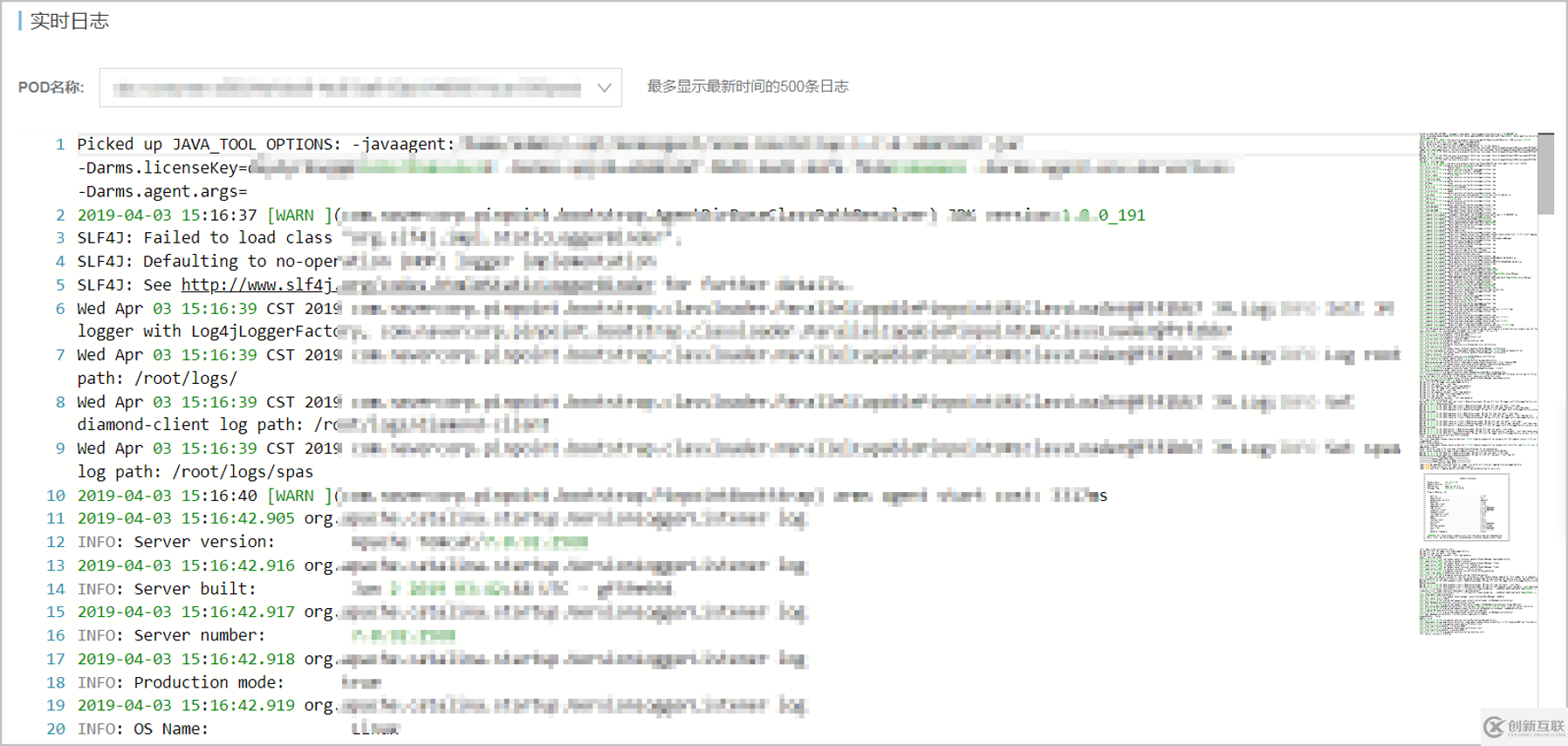Screen dimensions: 1568x746
Task: Select '-Darms.agent.args=' log line
Action: click(162, 191)
